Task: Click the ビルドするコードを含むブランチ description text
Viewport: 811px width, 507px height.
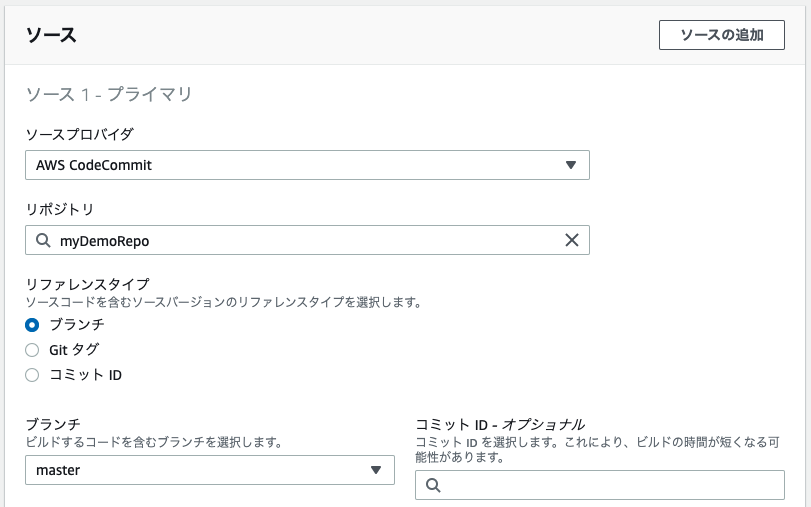Action: tap(154, 442)
